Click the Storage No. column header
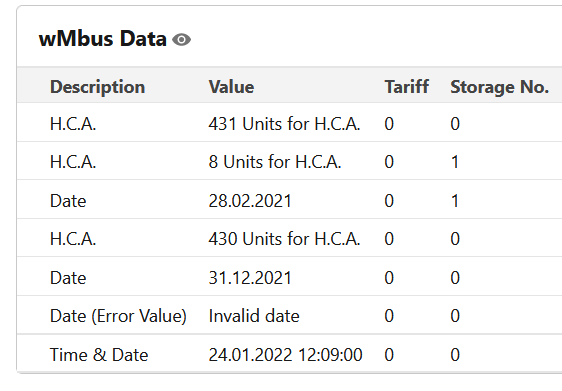This screenshot has height=391, width=562. [499, 87]
